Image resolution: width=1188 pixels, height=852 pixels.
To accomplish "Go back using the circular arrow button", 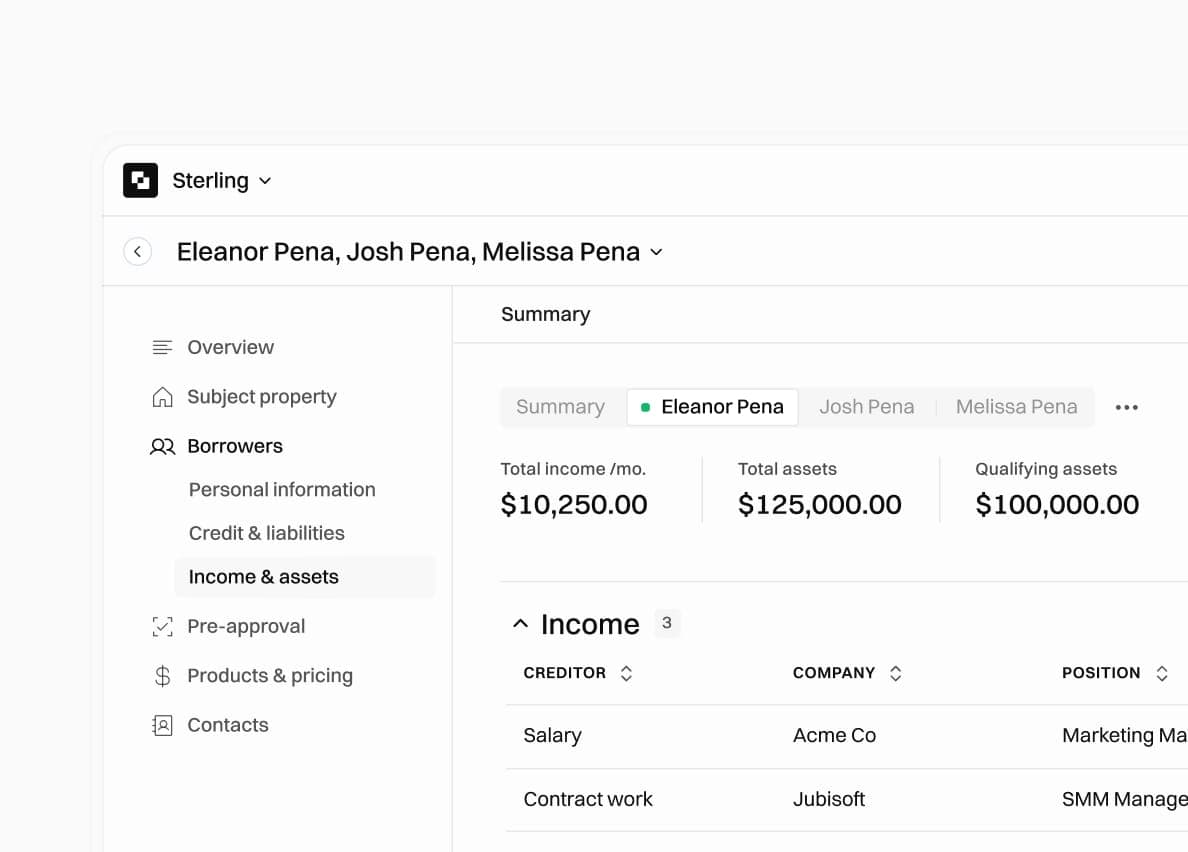I will click(137, 251).
